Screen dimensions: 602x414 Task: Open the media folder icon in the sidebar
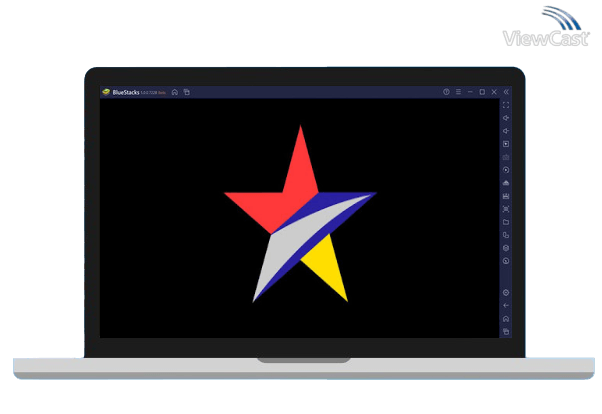coord(506,222)
